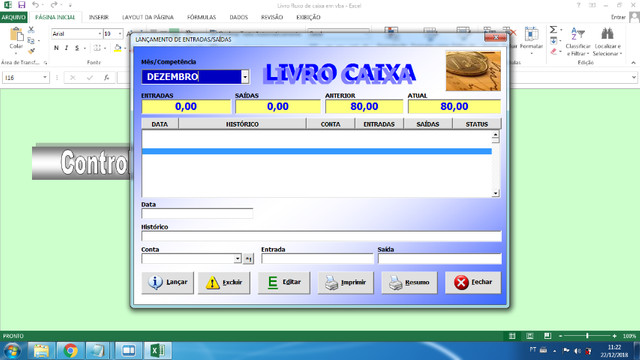Click the Clear eraser icon

553,51
